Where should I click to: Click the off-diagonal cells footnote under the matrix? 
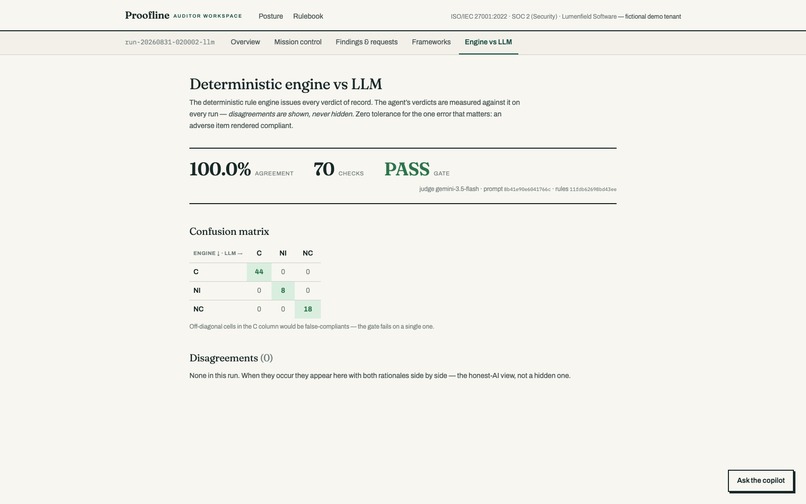click(x=312, y=327)
